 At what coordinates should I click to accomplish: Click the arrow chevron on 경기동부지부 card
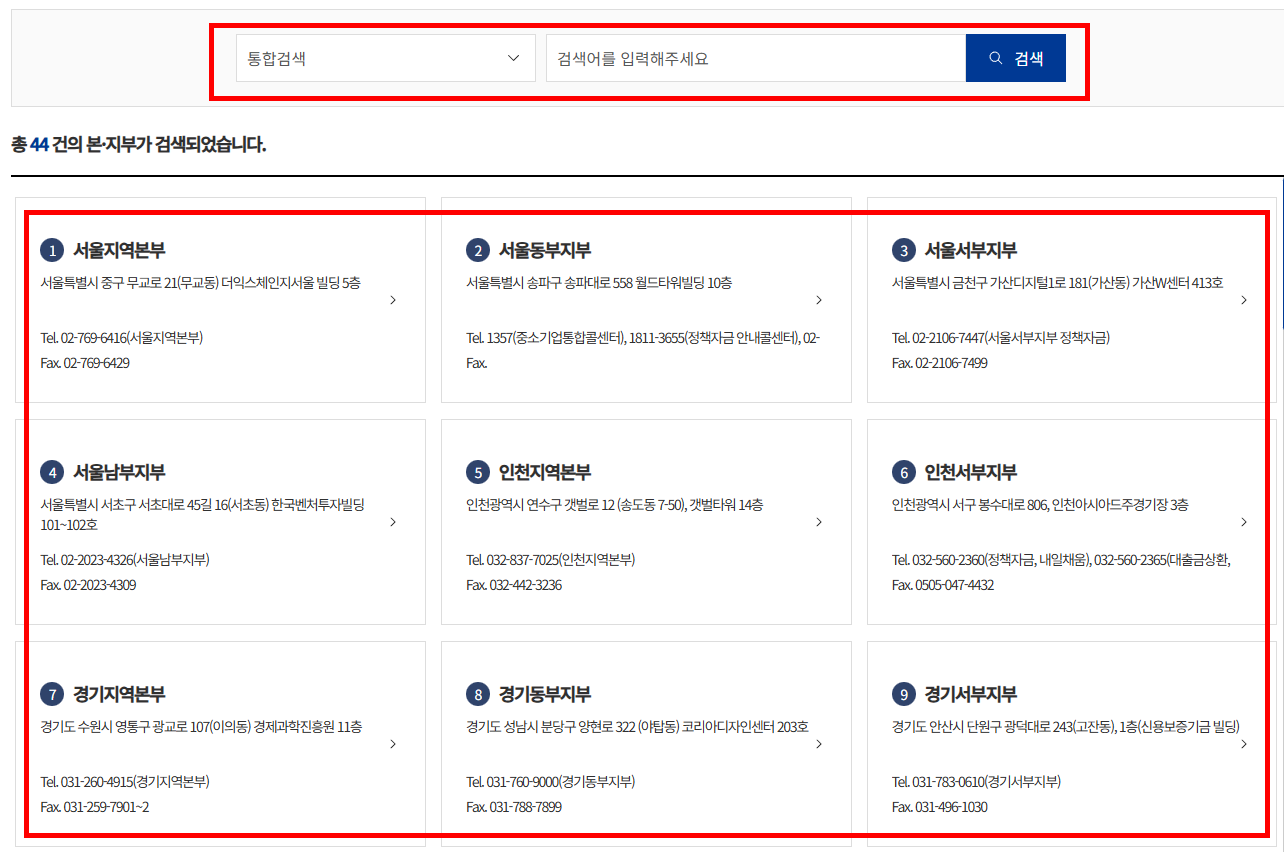(819, 744)
